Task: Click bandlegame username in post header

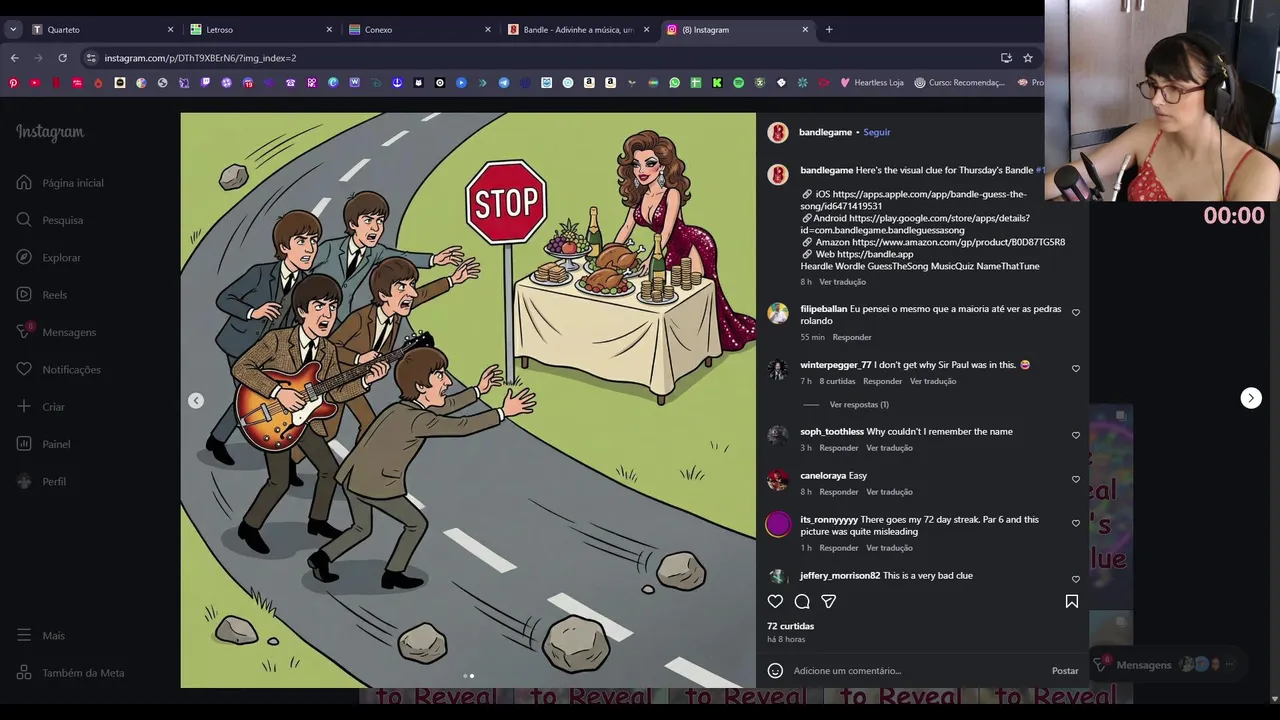Action: pos(825,132)
